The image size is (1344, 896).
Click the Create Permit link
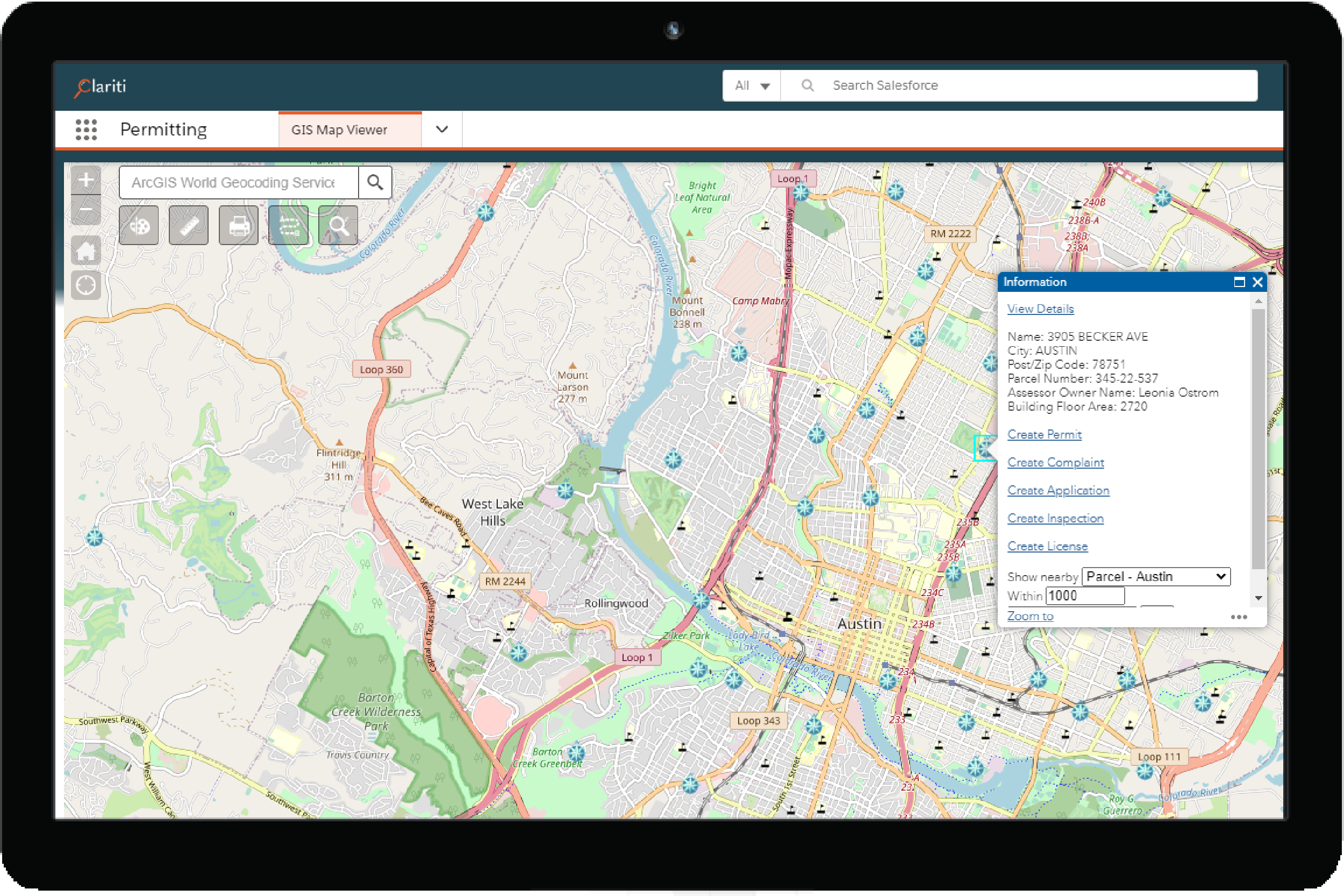[1044, 435]
